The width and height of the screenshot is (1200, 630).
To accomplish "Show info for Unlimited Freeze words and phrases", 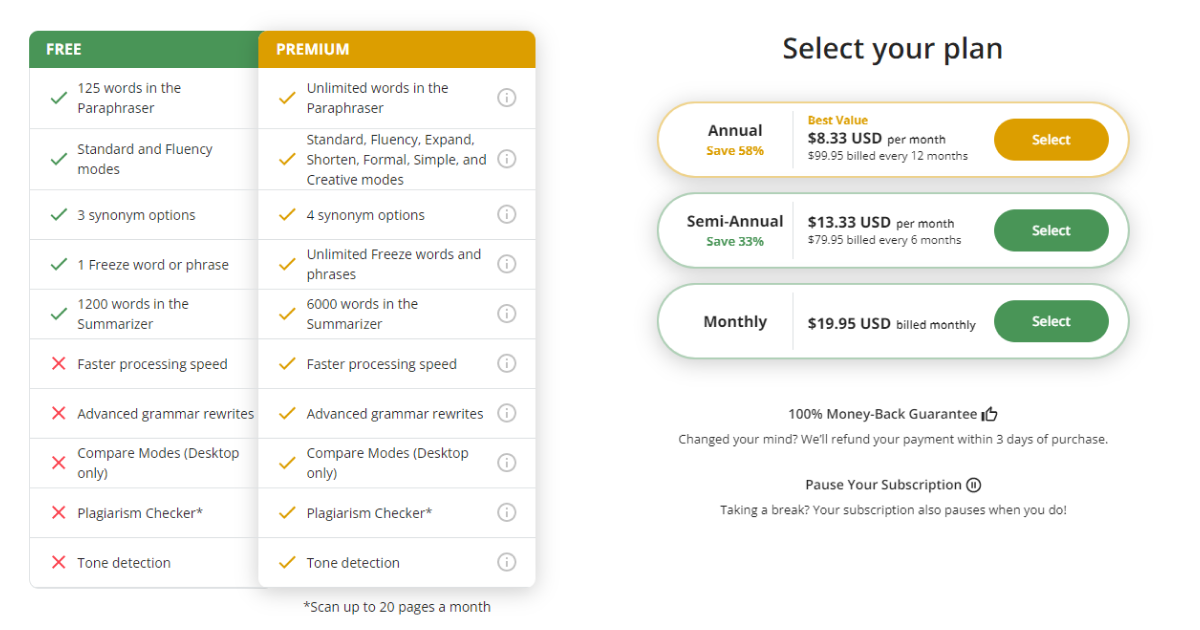I will click(x=507, y=264).
